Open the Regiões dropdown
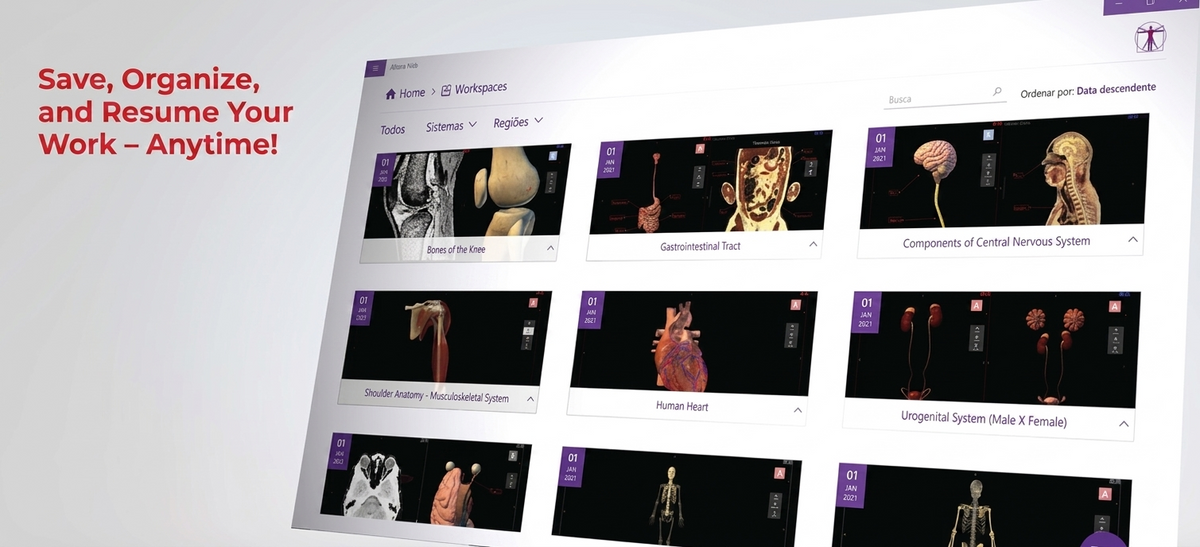Screen dimensions: 1200x547 [518, 123]
